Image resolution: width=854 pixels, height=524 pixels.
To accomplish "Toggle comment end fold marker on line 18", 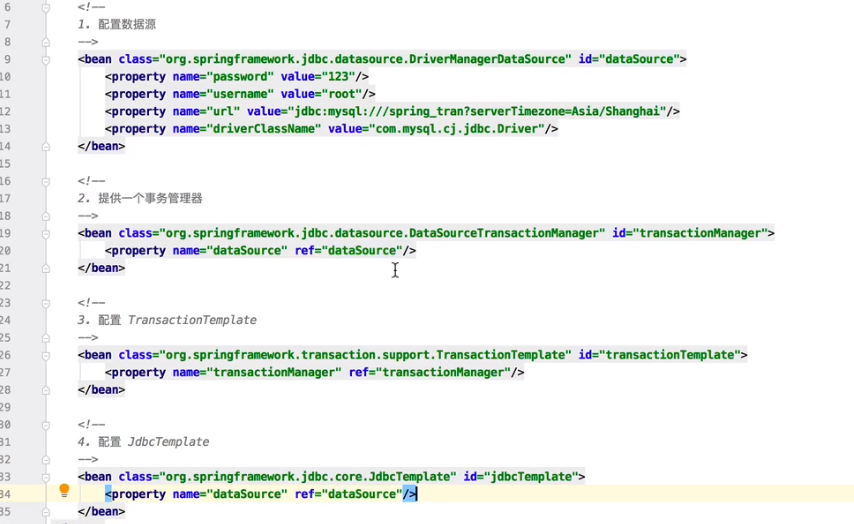I will click(x=46, y=216).
